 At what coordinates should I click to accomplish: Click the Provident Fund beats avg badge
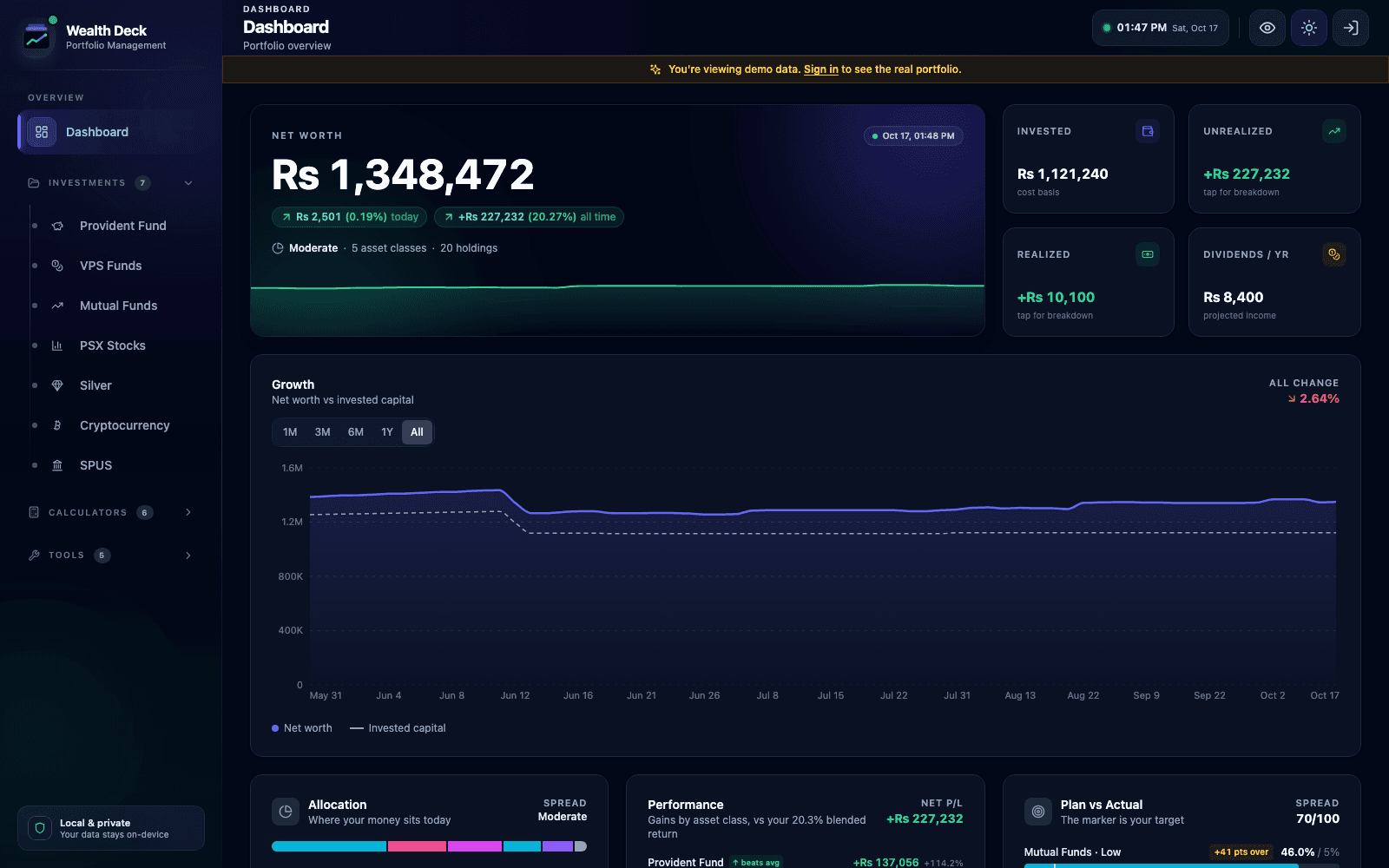tap(755, 862)
